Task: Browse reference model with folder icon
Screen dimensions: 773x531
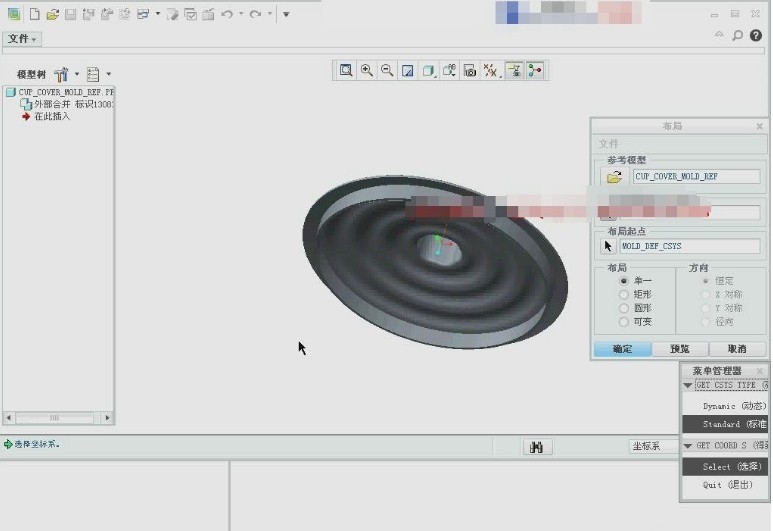Action: [614, 177]
